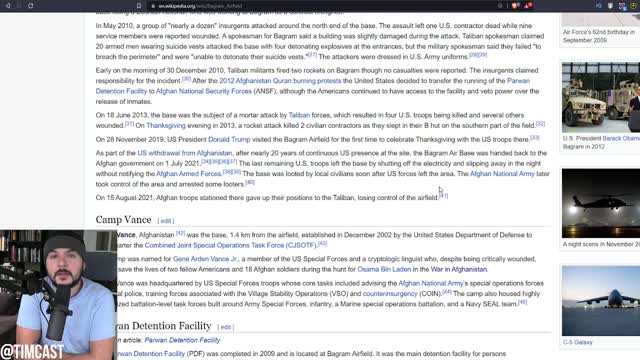Open the Gene Arden Vance Jr. link
Viewport: 640px width, 360px height.
tap(205, 259)
